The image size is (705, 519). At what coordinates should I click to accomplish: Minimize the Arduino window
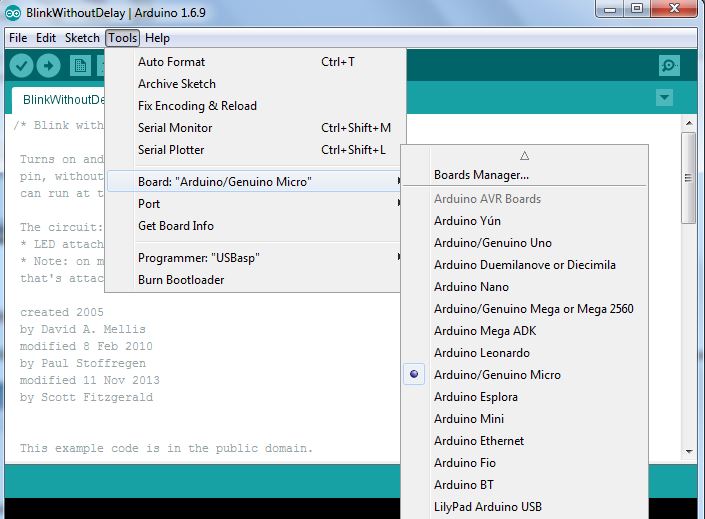(x=609, y=9)
